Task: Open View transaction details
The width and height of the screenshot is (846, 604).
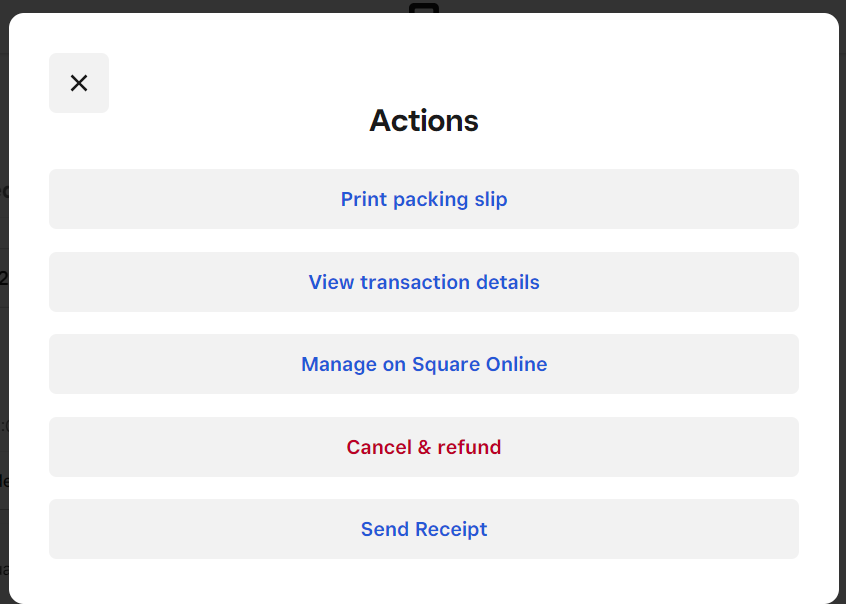Action: point(424,282)
